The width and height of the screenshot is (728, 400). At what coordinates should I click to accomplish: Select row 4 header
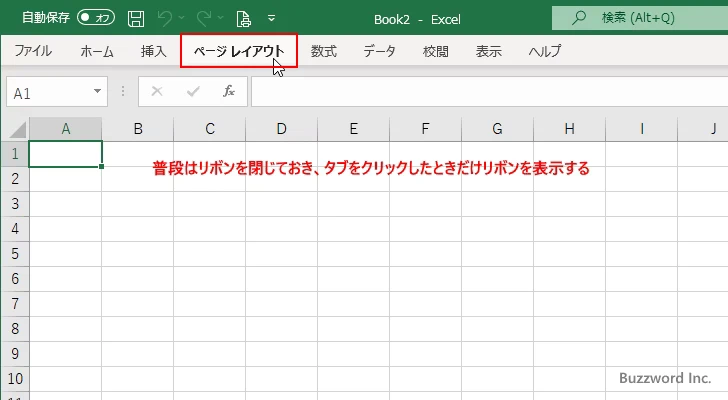tap(15, 229)
